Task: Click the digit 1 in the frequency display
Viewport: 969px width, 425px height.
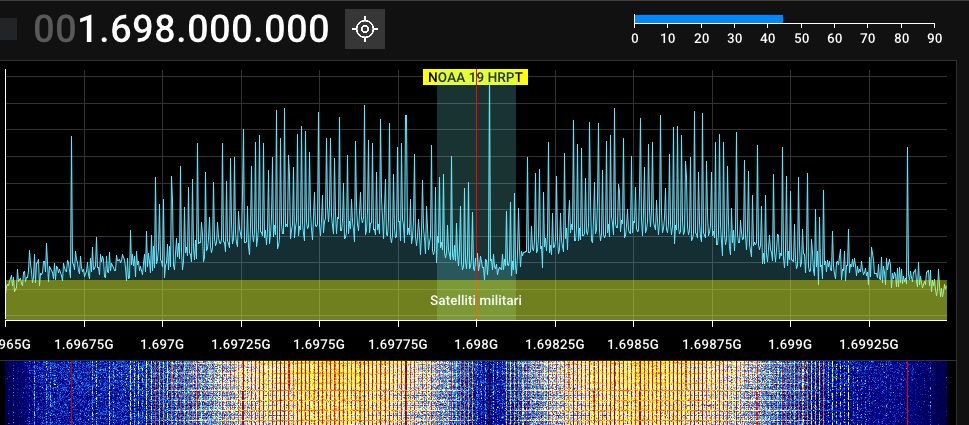Action: [91, 30]
